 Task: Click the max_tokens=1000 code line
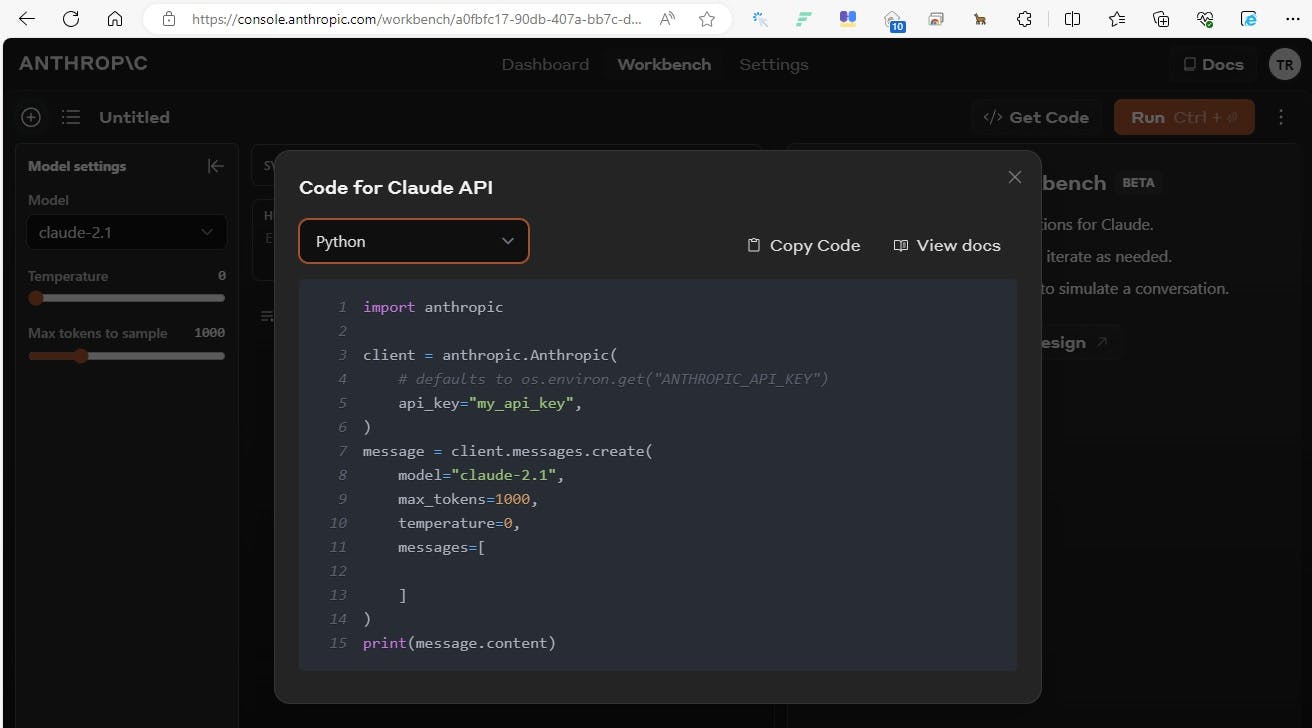(468, 499)
